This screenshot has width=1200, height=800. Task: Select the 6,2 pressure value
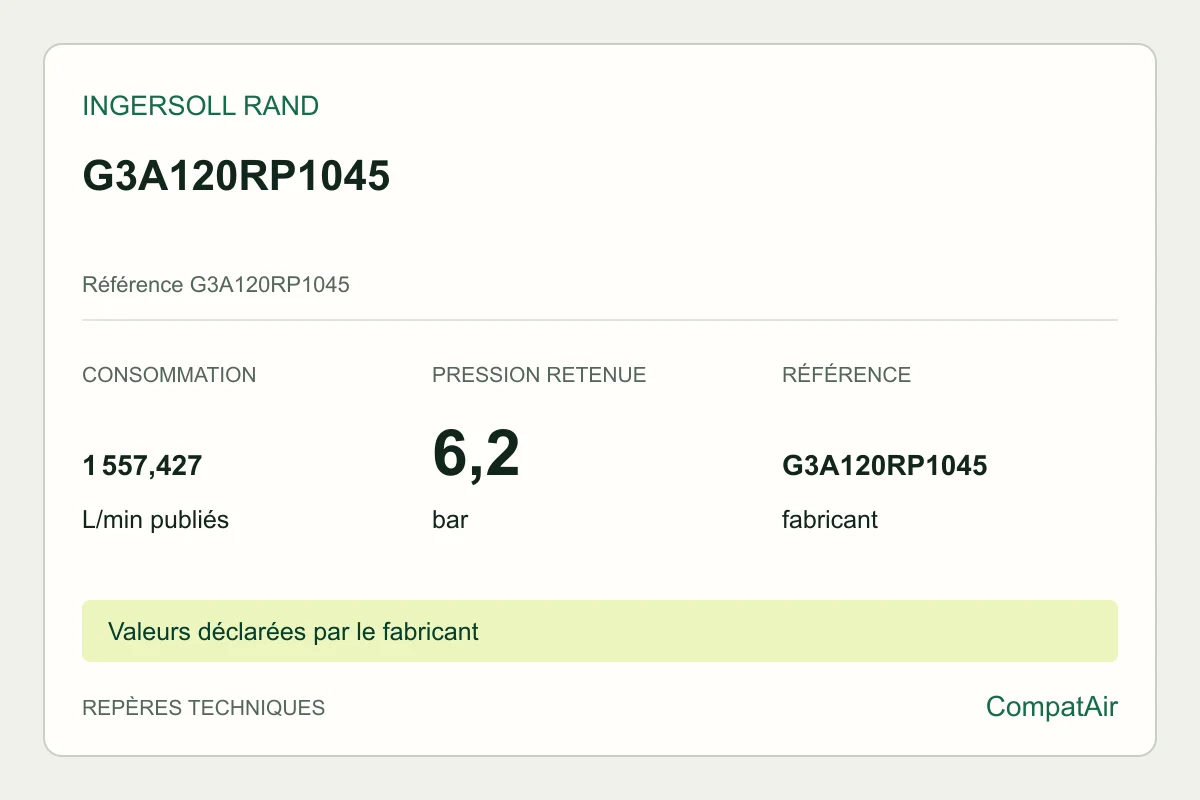(476, 453)
